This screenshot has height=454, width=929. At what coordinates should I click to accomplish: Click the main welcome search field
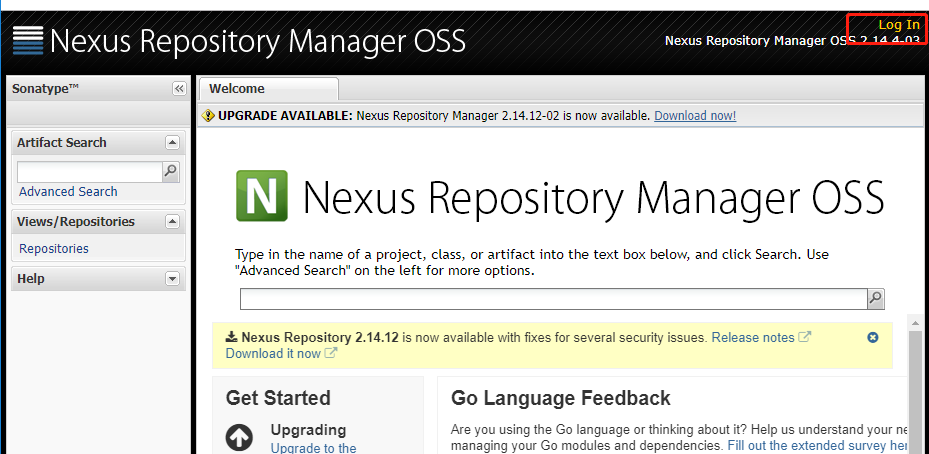553,299
